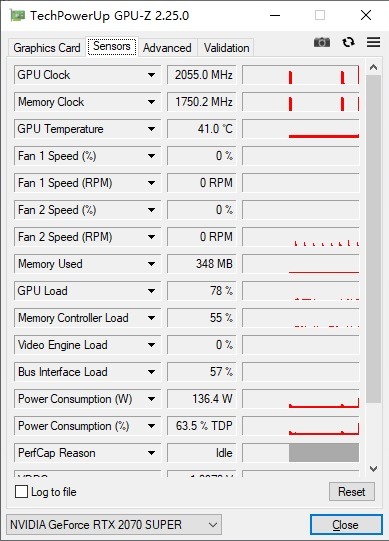Click the refresh arrows icon
This screenshot has width=389, height=541.
pos(348,42)
